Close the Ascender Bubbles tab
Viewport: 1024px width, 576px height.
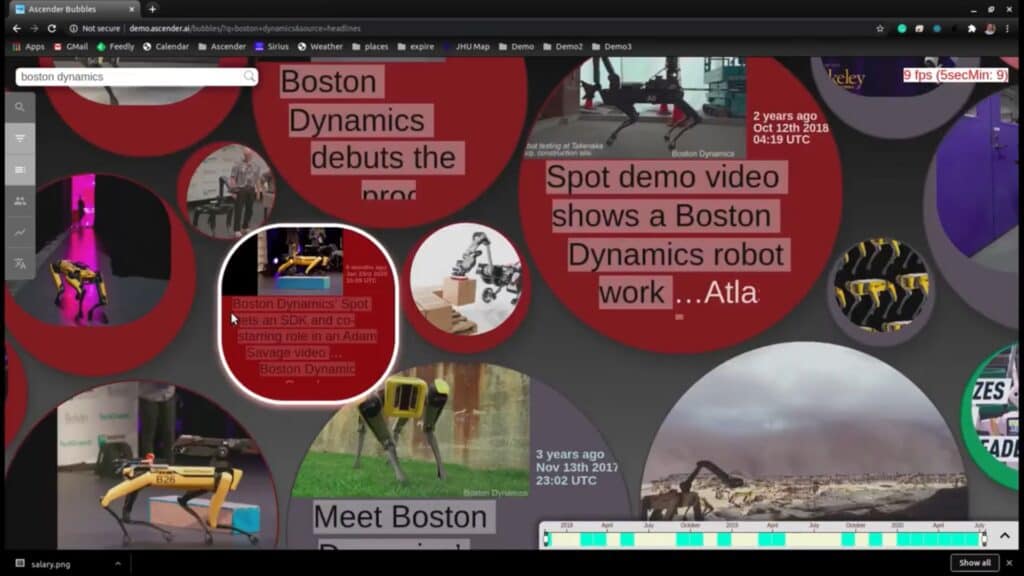131,9
